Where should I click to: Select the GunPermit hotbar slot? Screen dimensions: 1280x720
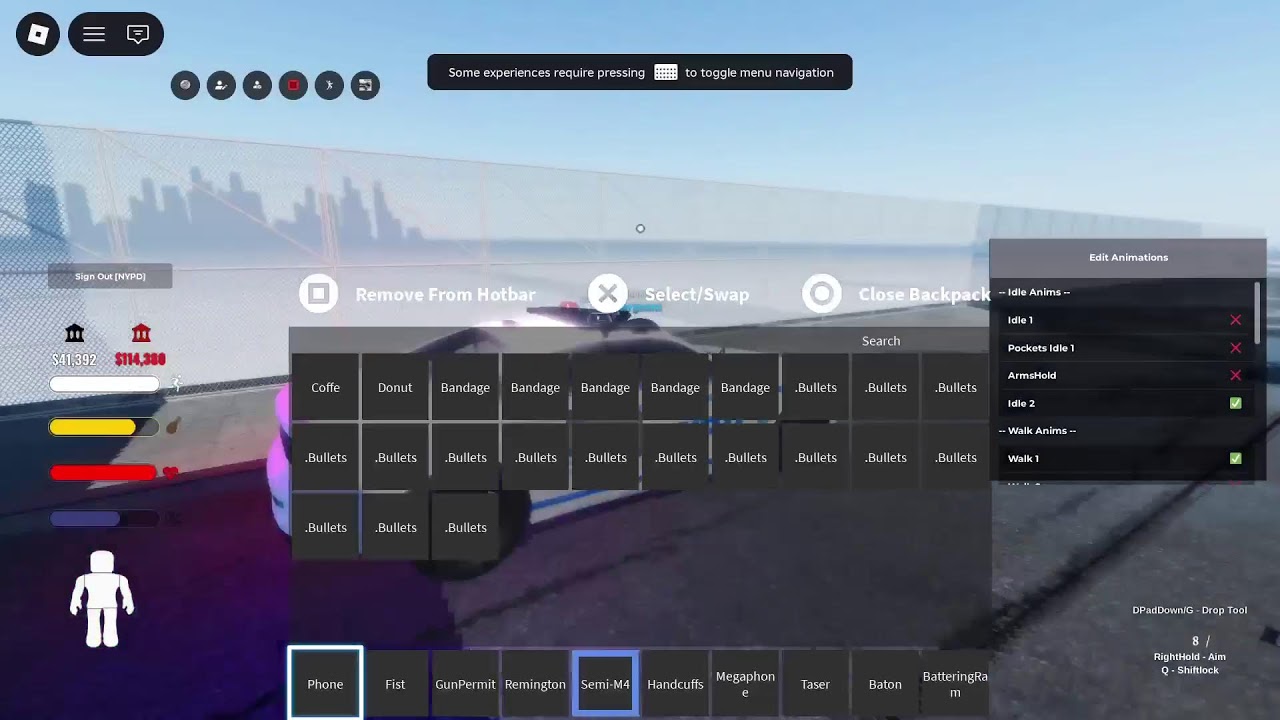(465, 684)
